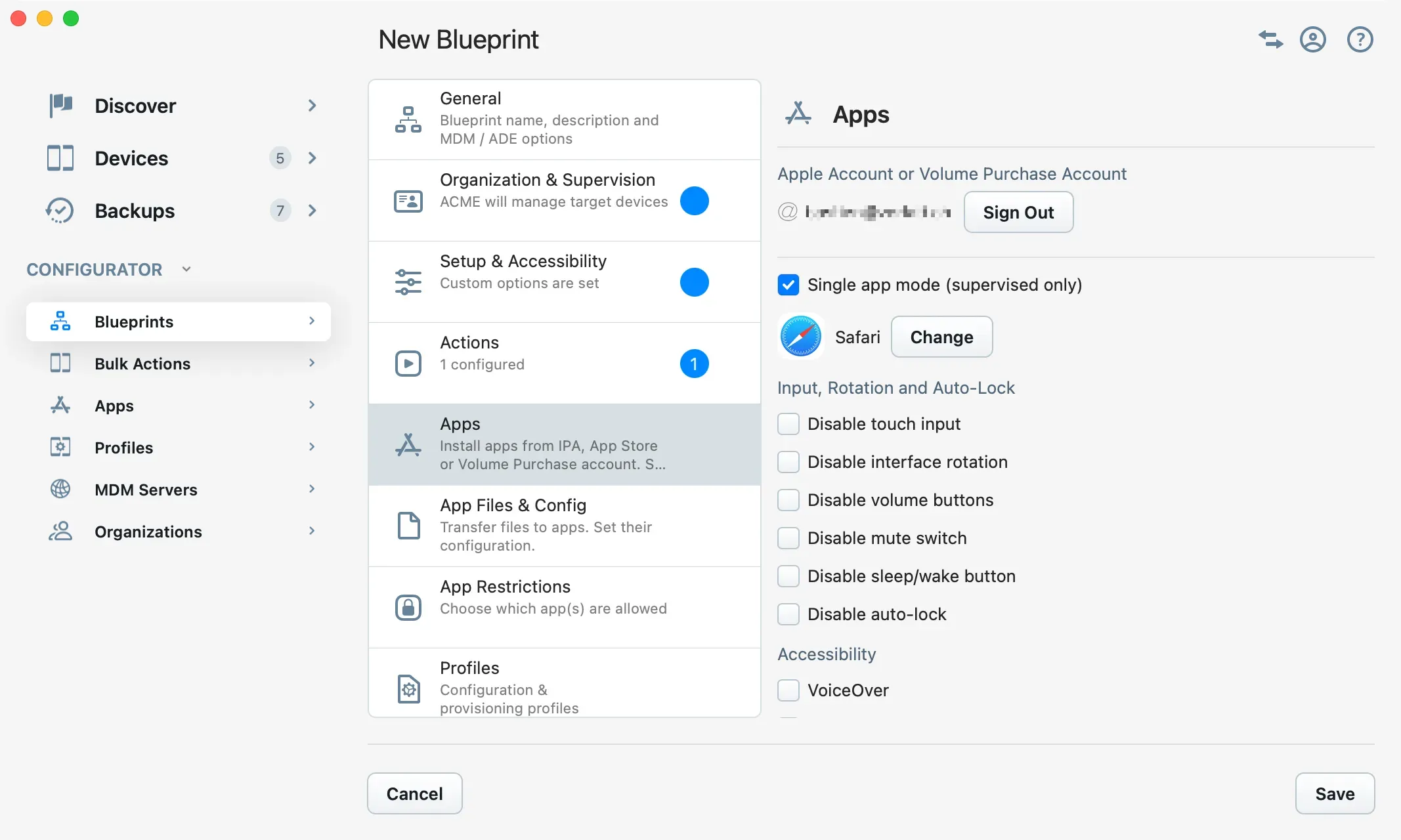Viewport: 1401px width, 840px height.
Task: Select the Organizations icon
Action: [x=60, y=531]
